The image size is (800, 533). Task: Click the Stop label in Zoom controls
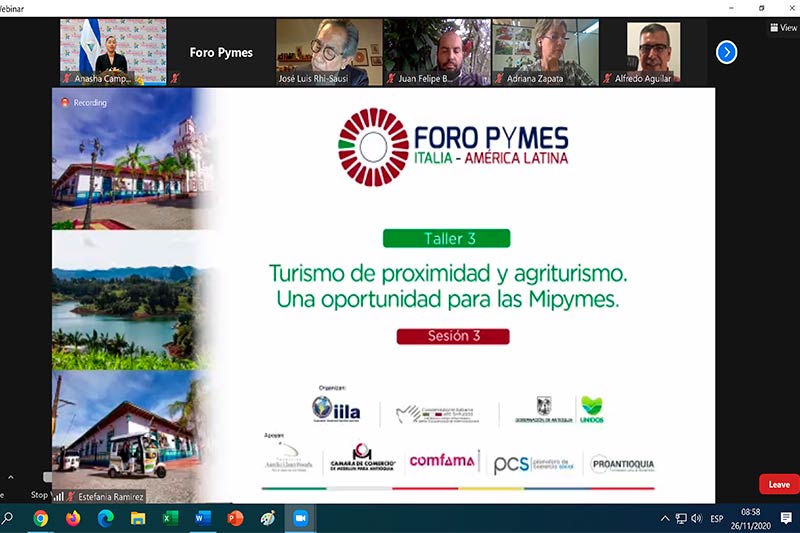39,495
